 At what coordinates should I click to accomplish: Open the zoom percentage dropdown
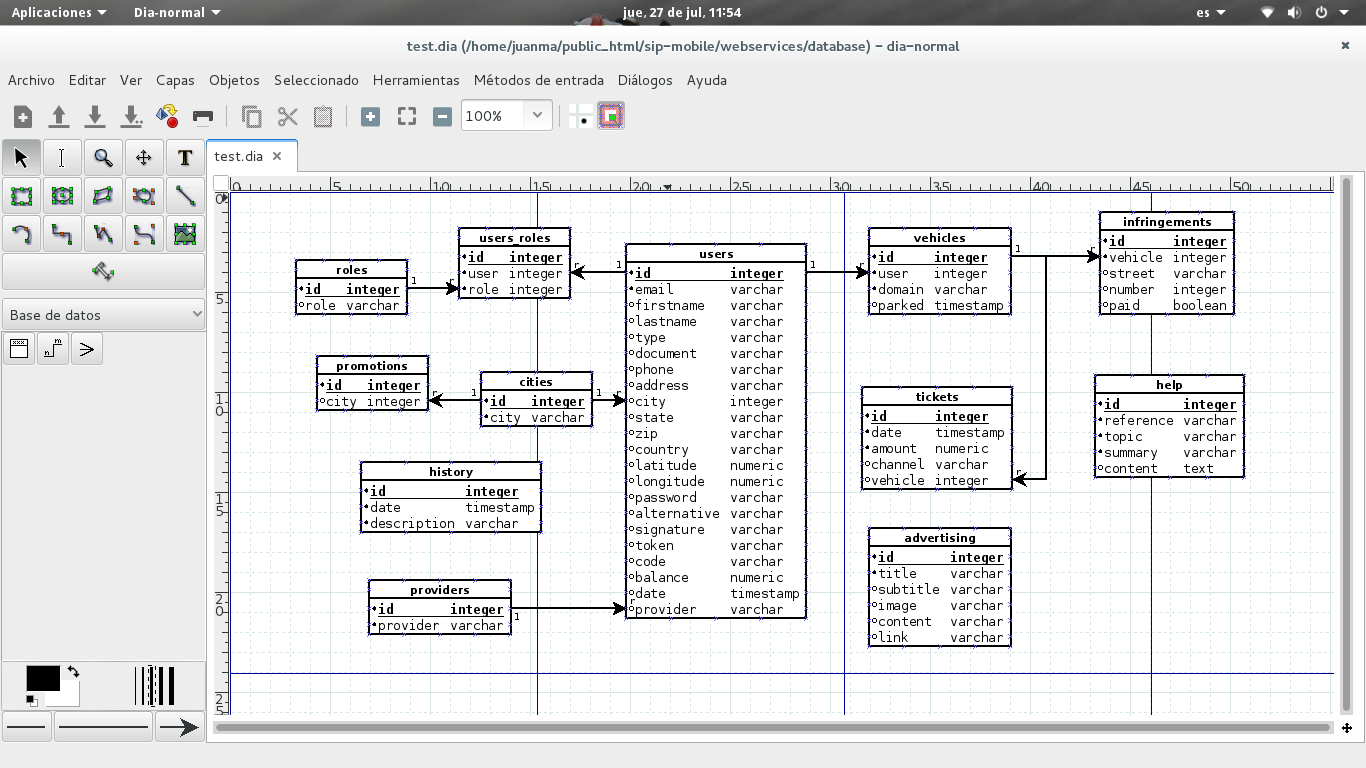[537, 116]
